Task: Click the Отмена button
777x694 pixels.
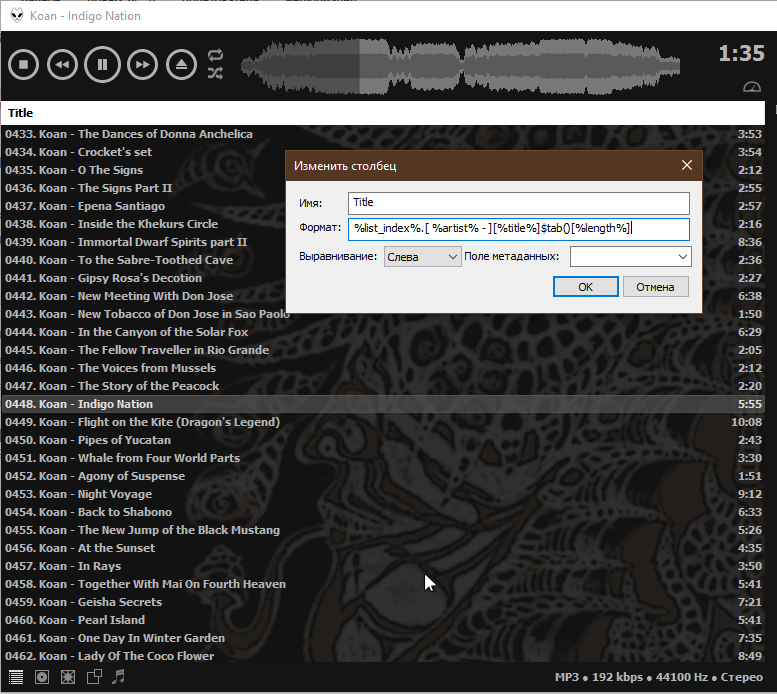Action: pos(655,287)
